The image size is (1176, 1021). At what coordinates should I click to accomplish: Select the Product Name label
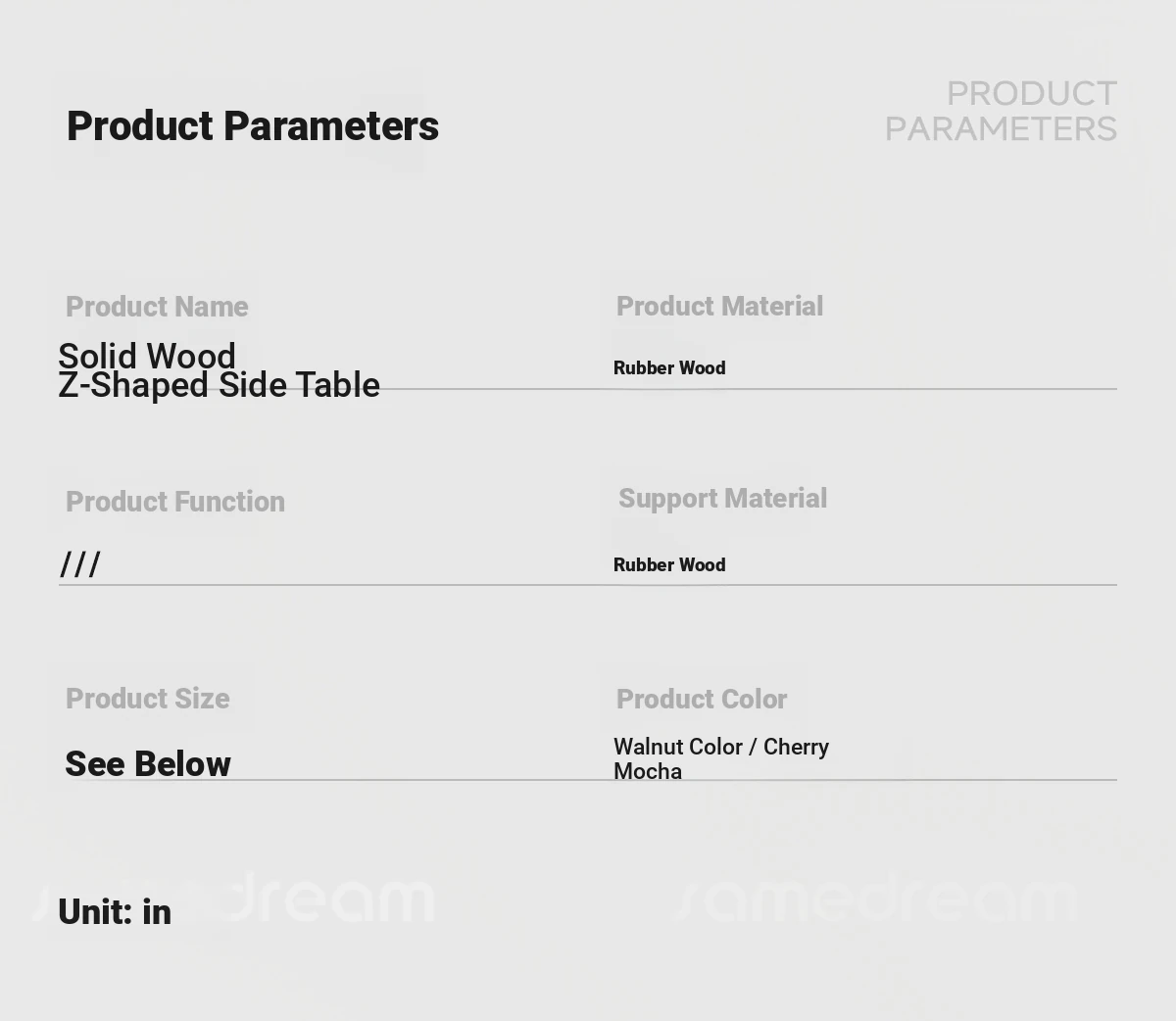point(157,307)
